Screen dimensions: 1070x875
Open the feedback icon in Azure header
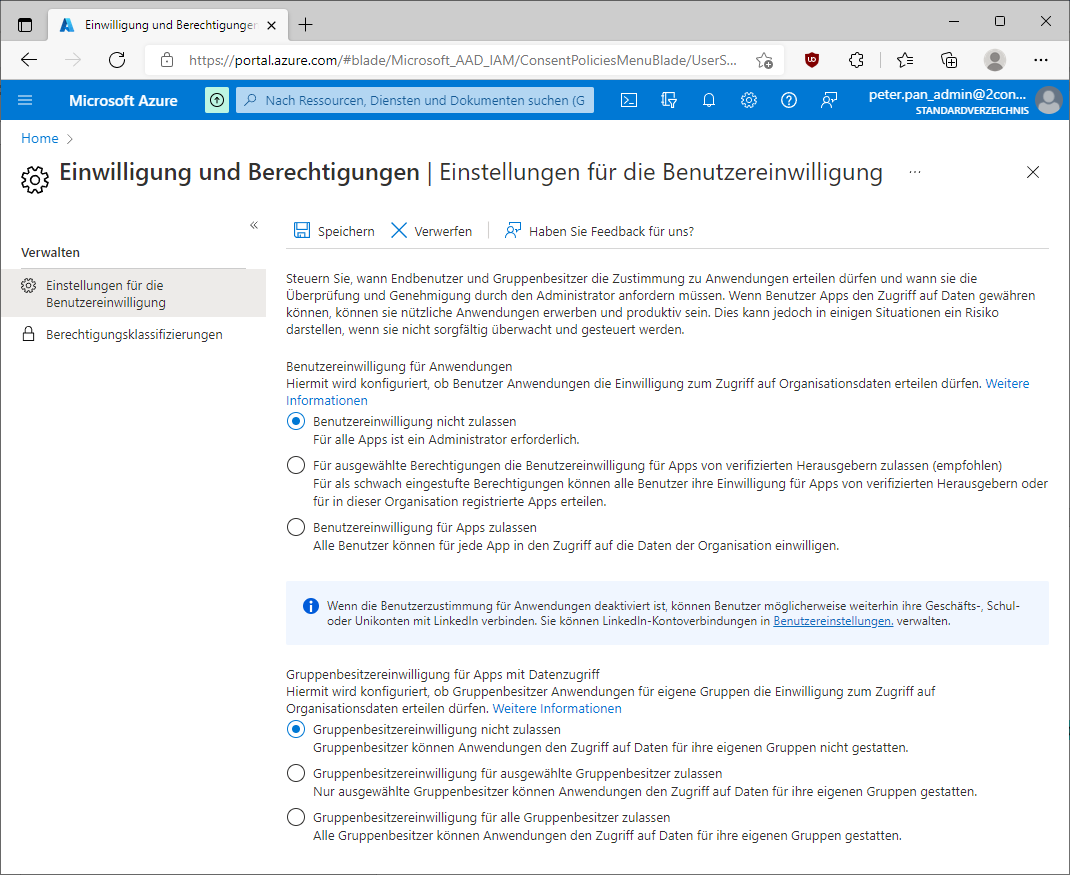click(x=829, y=100)
